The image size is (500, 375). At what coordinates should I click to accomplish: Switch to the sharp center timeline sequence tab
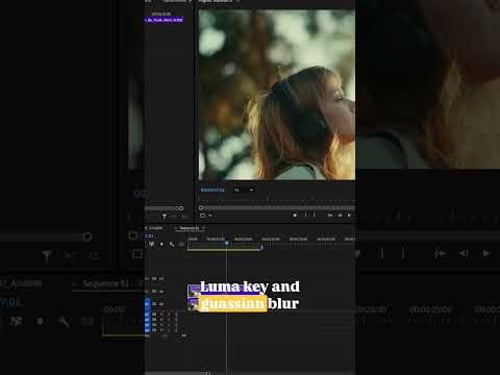189,228
